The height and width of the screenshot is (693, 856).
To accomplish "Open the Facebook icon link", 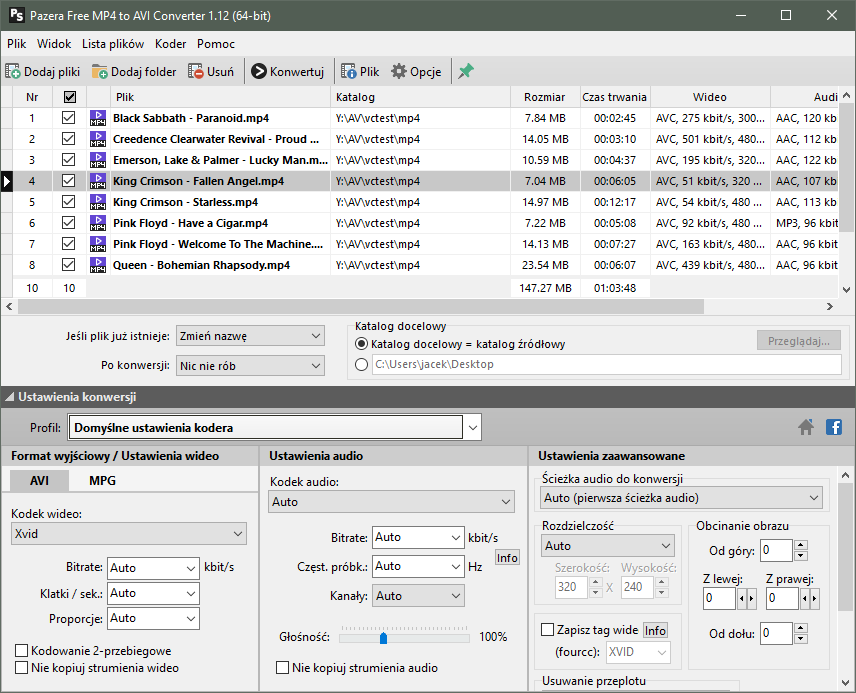I will [x=834, y=427].
